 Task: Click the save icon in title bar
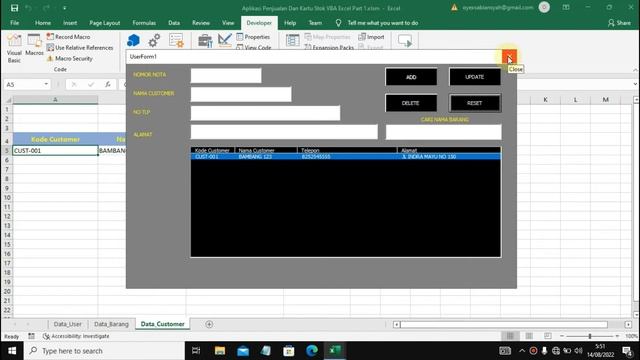pos(14,8)
